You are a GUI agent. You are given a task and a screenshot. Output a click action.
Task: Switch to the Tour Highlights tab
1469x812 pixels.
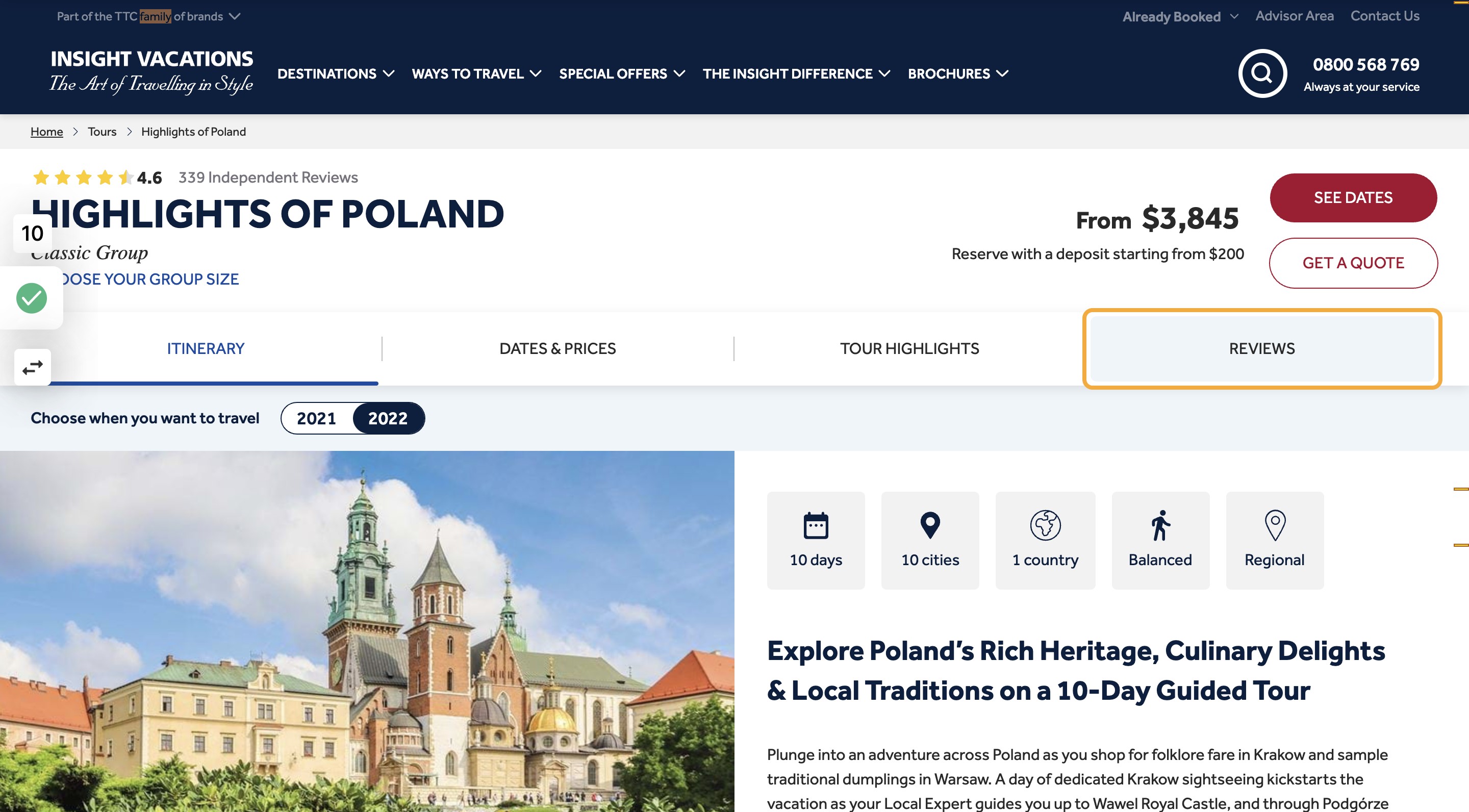point(909,348)
